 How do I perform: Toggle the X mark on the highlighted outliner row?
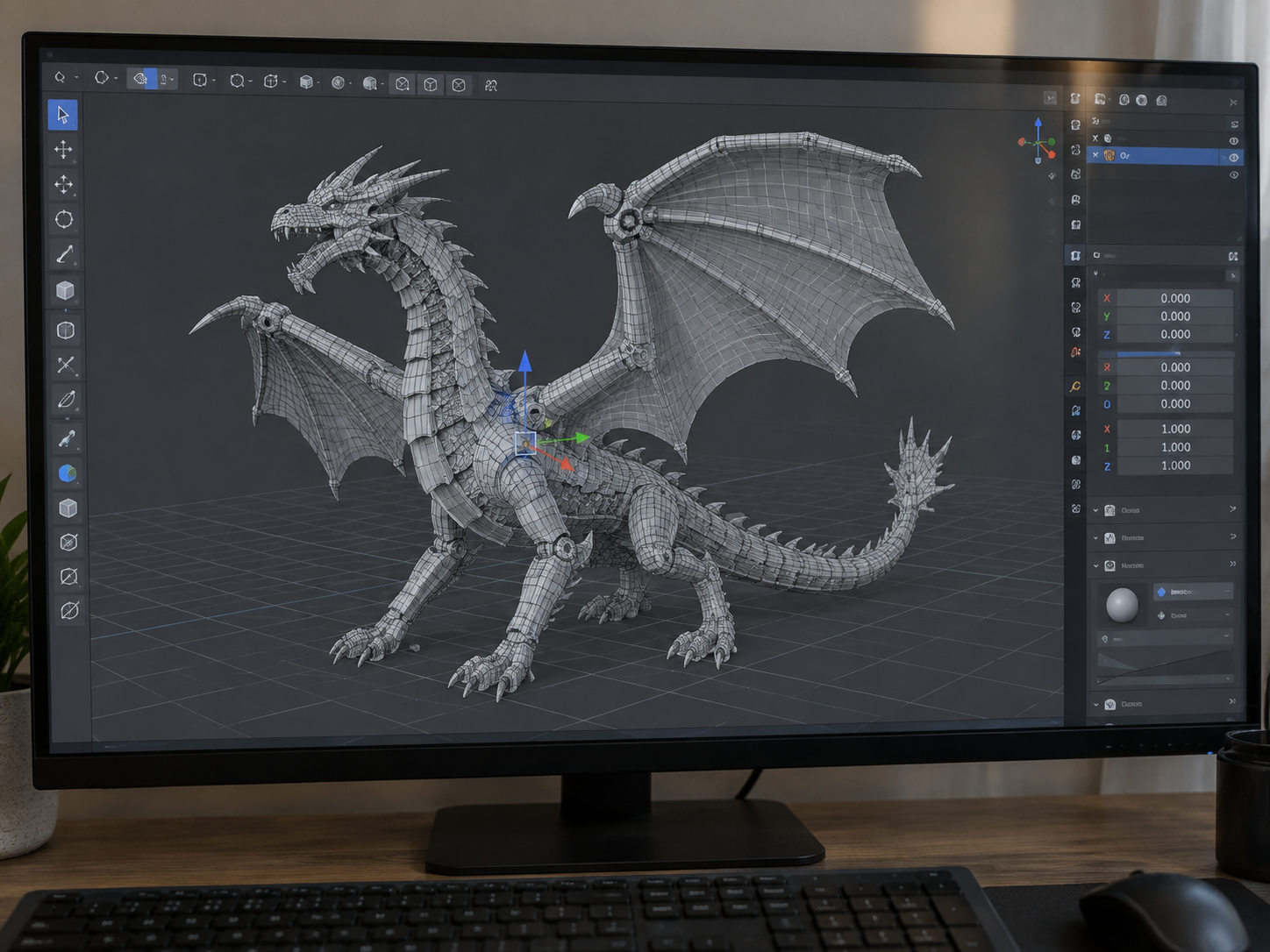1095,155
